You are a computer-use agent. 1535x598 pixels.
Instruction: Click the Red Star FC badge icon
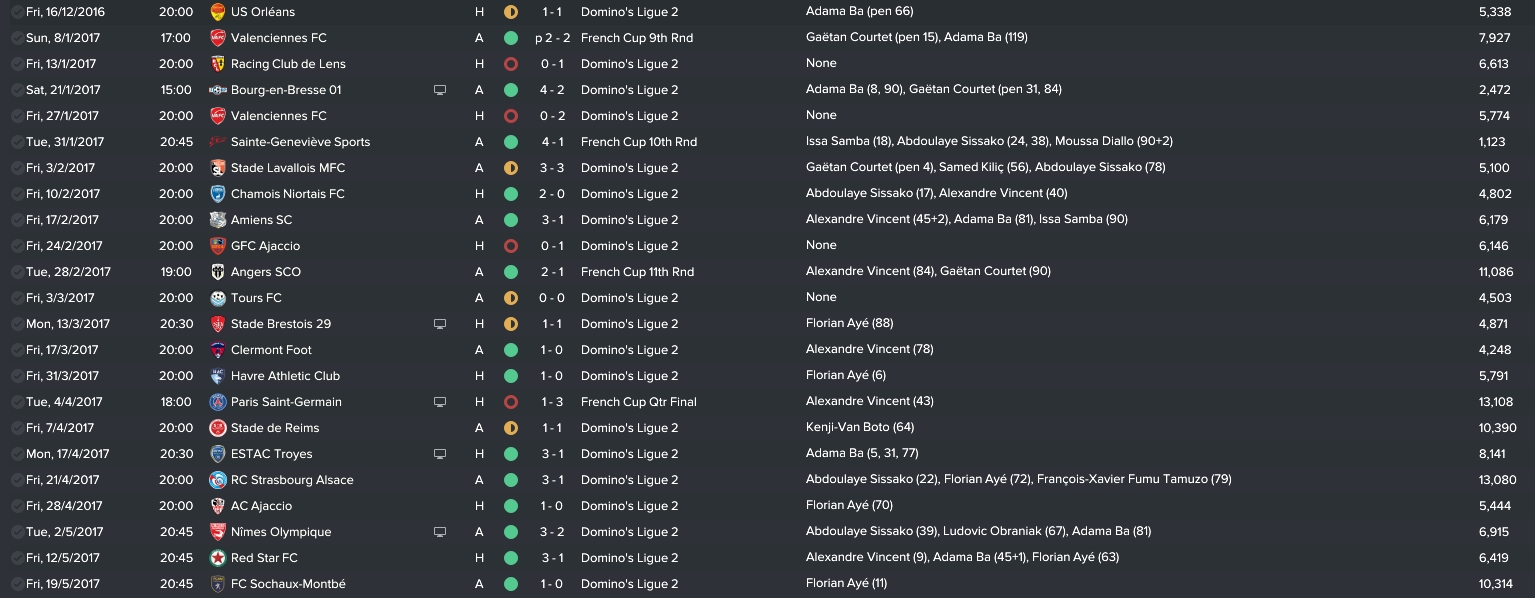[x=217, y=558]
